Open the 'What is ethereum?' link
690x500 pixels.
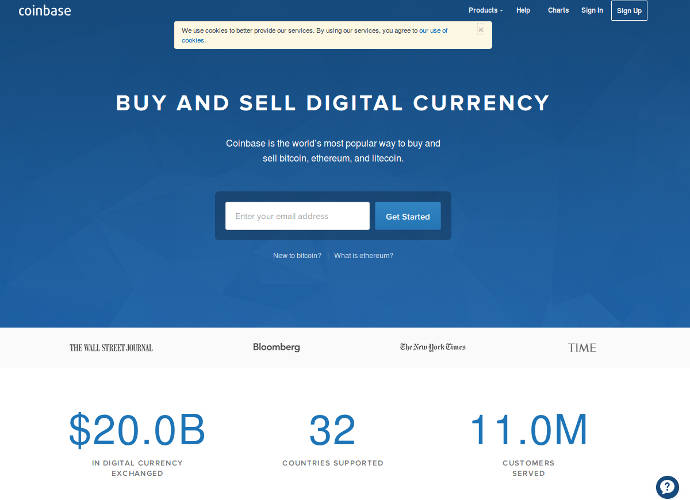click(363, 255)
